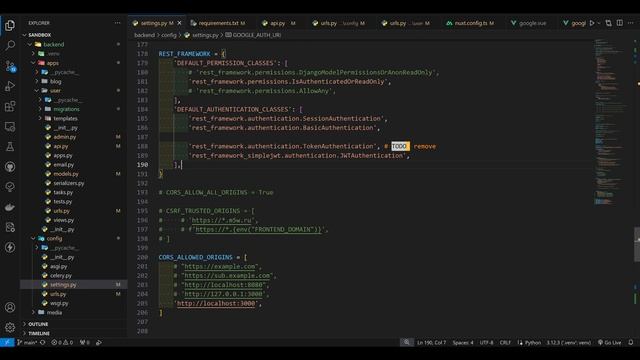Switch to requirements.txt tab

(218, 23)
